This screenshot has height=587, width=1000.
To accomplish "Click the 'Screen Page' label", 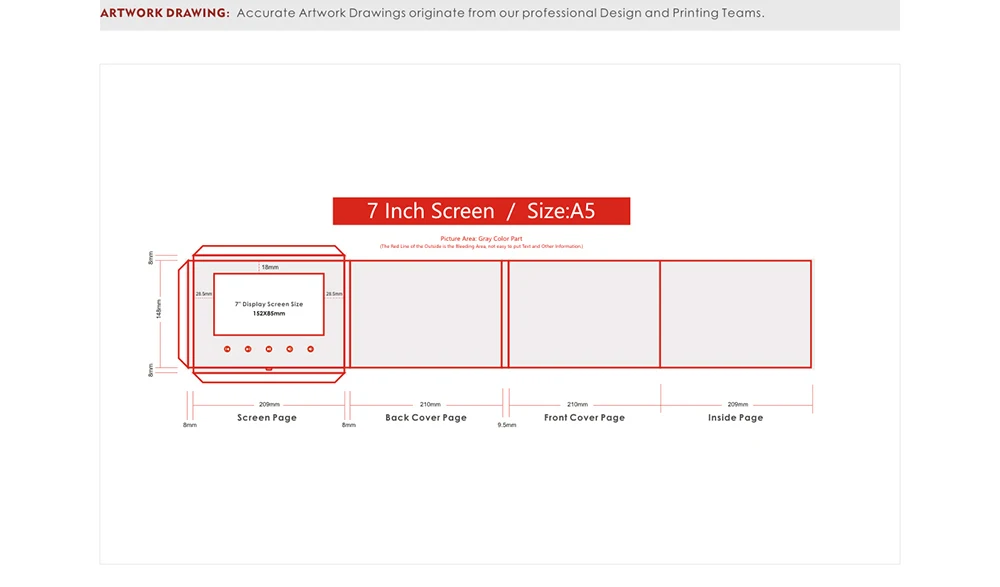I will coord(267,417).
